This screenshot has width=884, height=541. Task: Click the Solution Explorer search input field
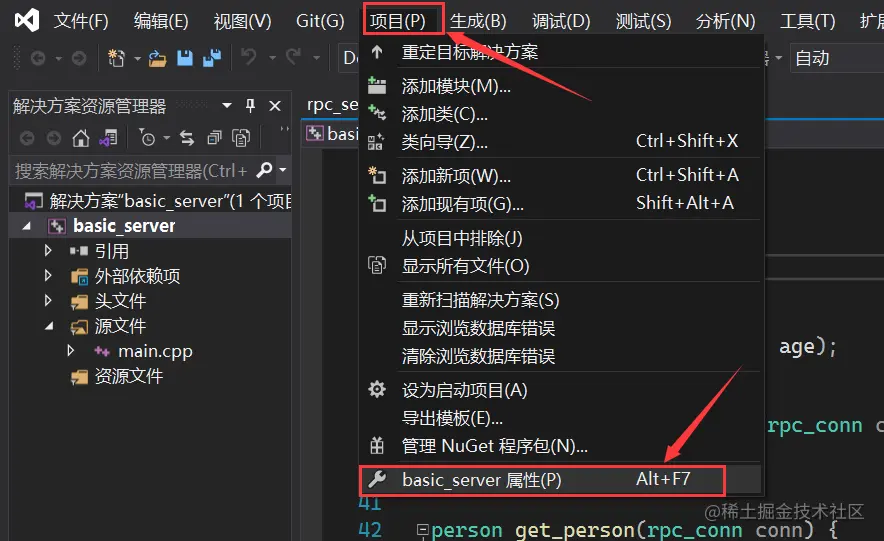click(x=132, y=171)
